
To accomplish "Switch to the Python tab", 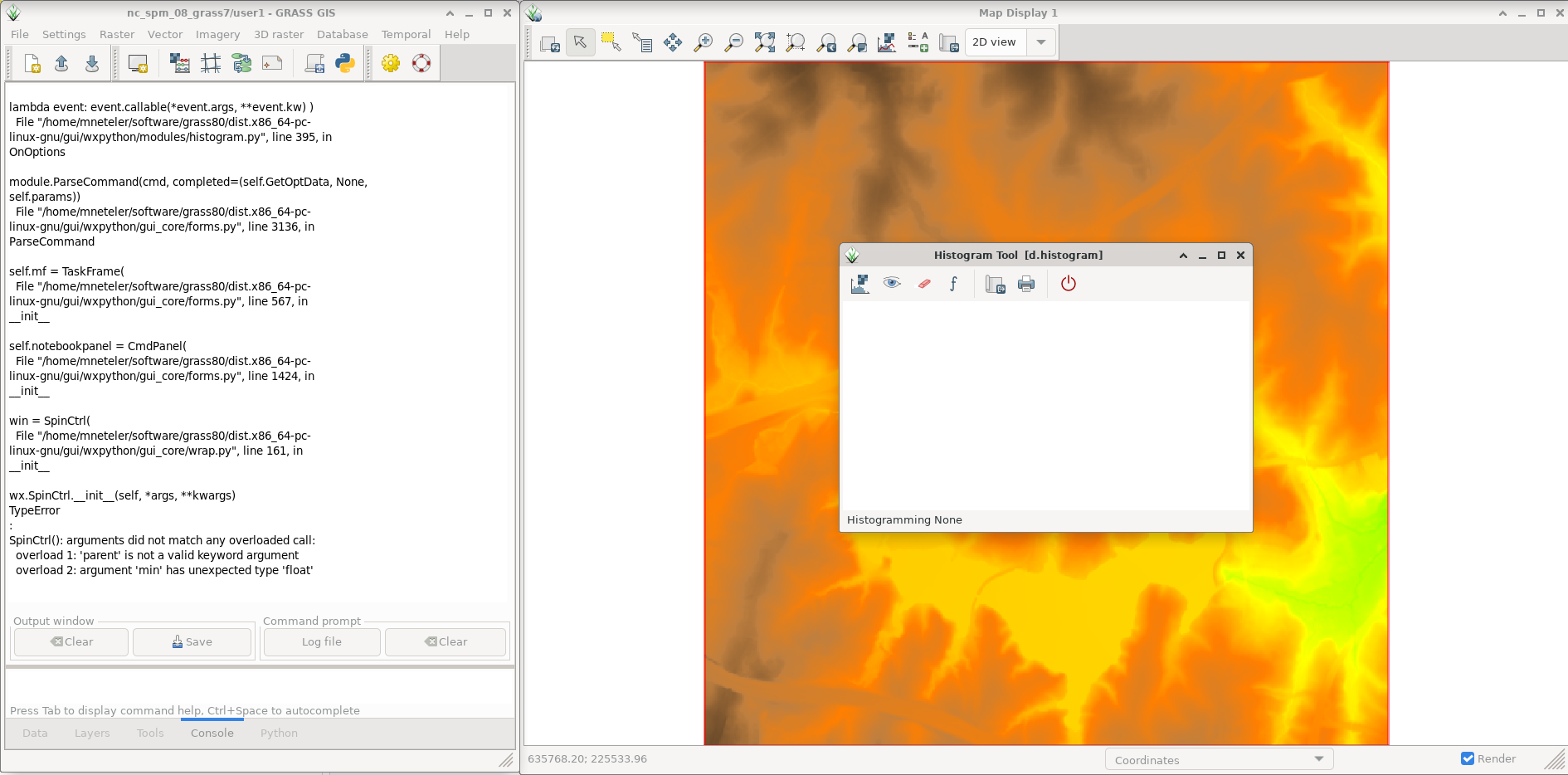I will (279, 733).
